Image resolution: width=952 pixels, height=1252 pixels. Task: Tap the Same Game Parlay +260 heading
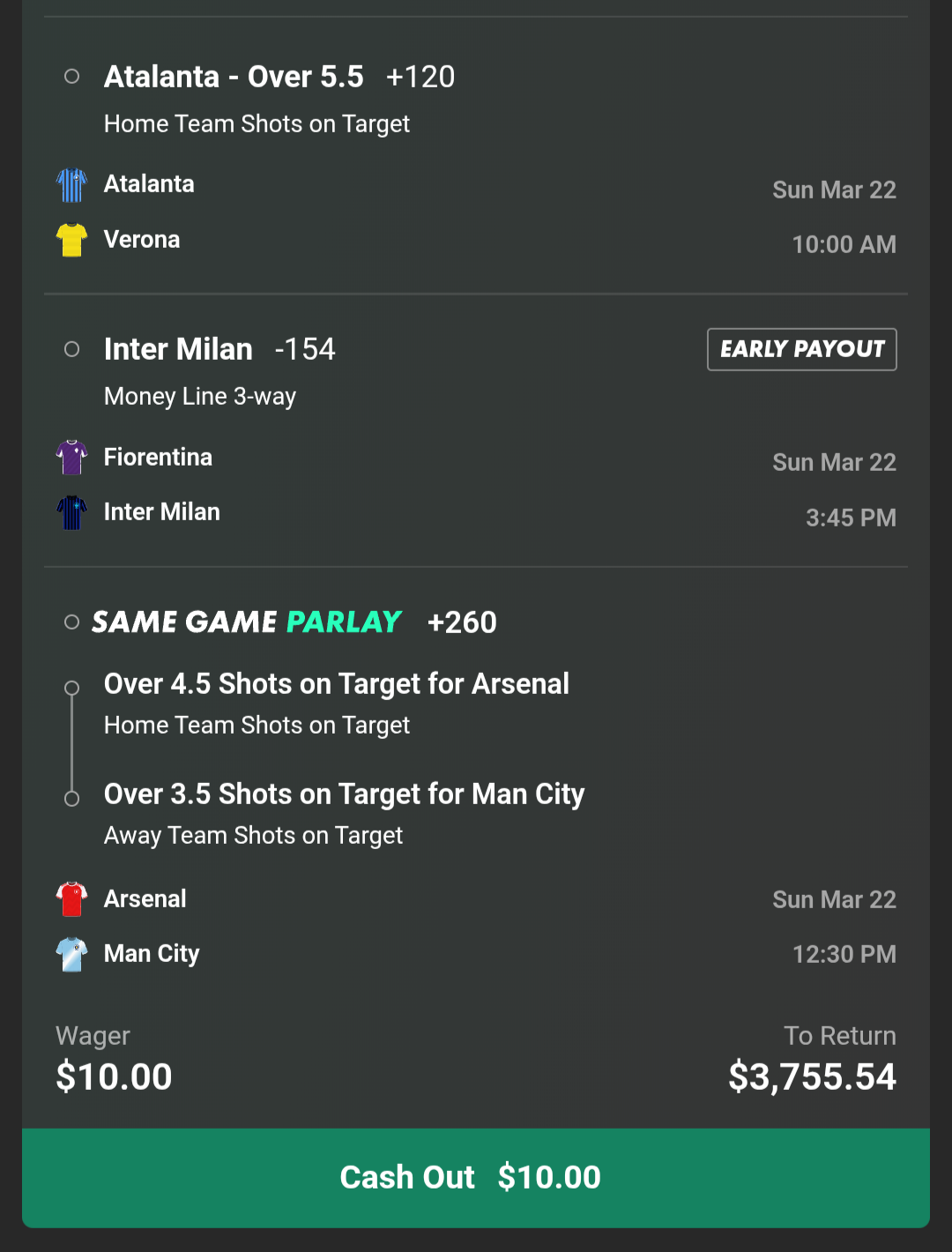(x=294, y=622)
